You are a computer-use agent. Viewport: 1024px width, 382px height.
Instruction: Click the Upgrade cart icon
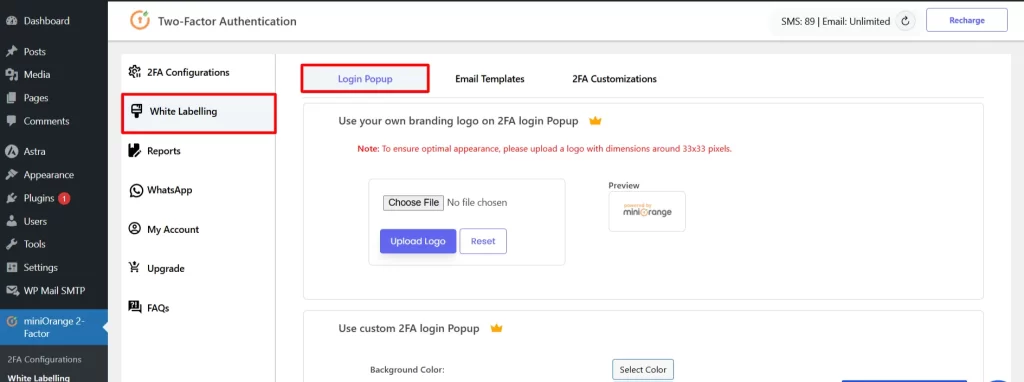(135, 268)
